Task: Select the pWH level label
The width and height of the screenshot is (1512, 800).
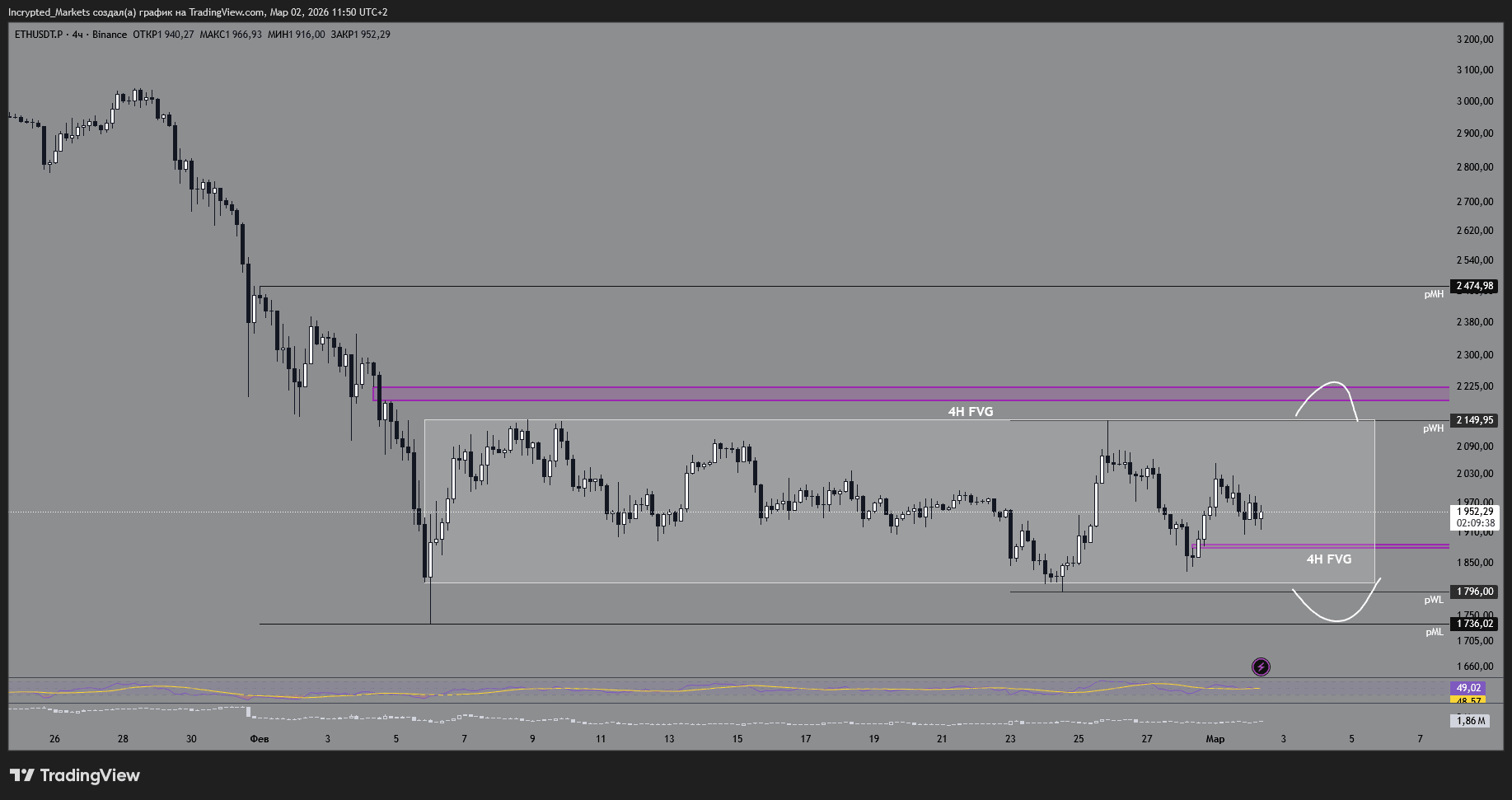Action: pyautogui.click(x=1434, y=428)
